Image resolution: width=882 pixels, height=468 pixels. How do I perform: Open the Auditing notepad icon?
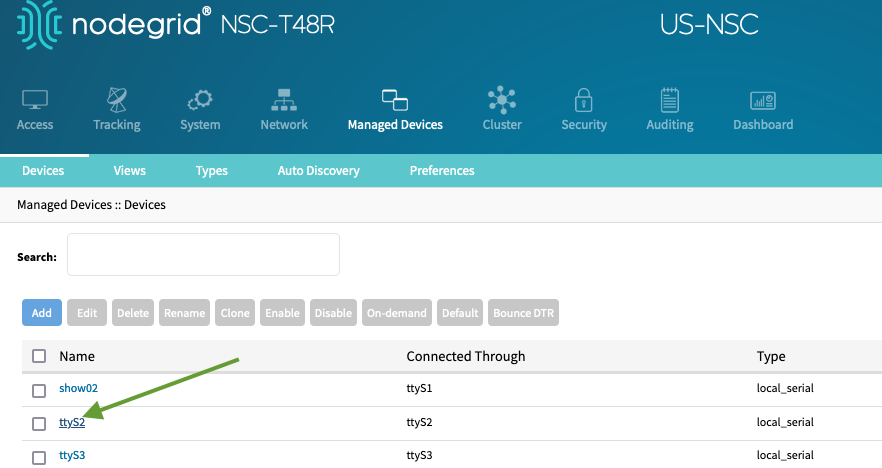pos(669,100)
